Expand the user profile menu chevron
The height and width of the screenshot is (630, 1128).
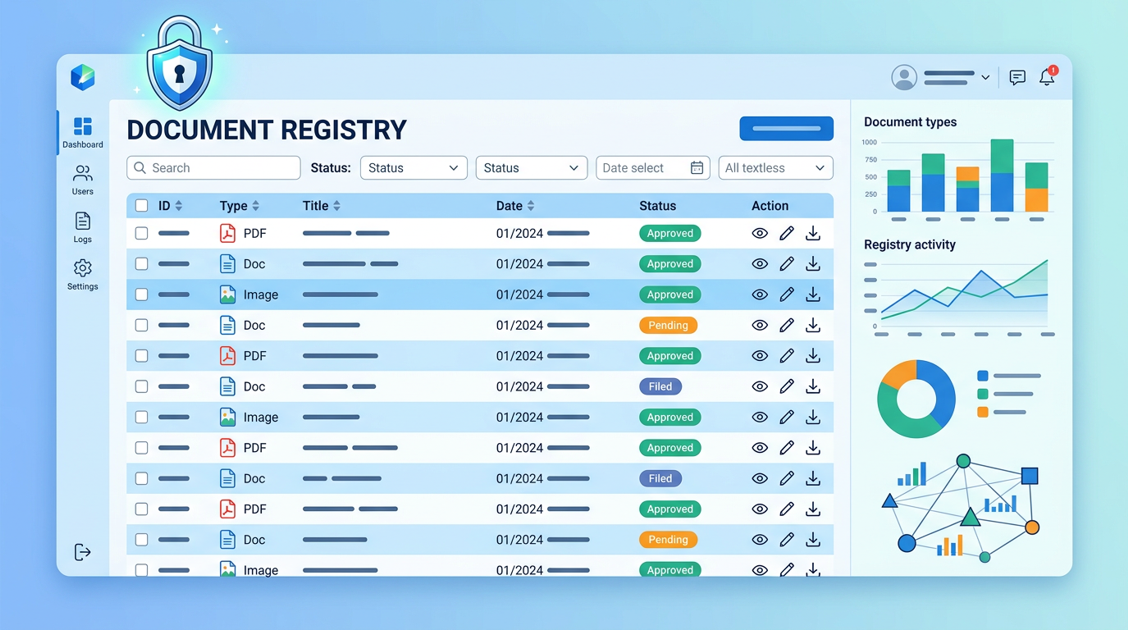[986, 77]
